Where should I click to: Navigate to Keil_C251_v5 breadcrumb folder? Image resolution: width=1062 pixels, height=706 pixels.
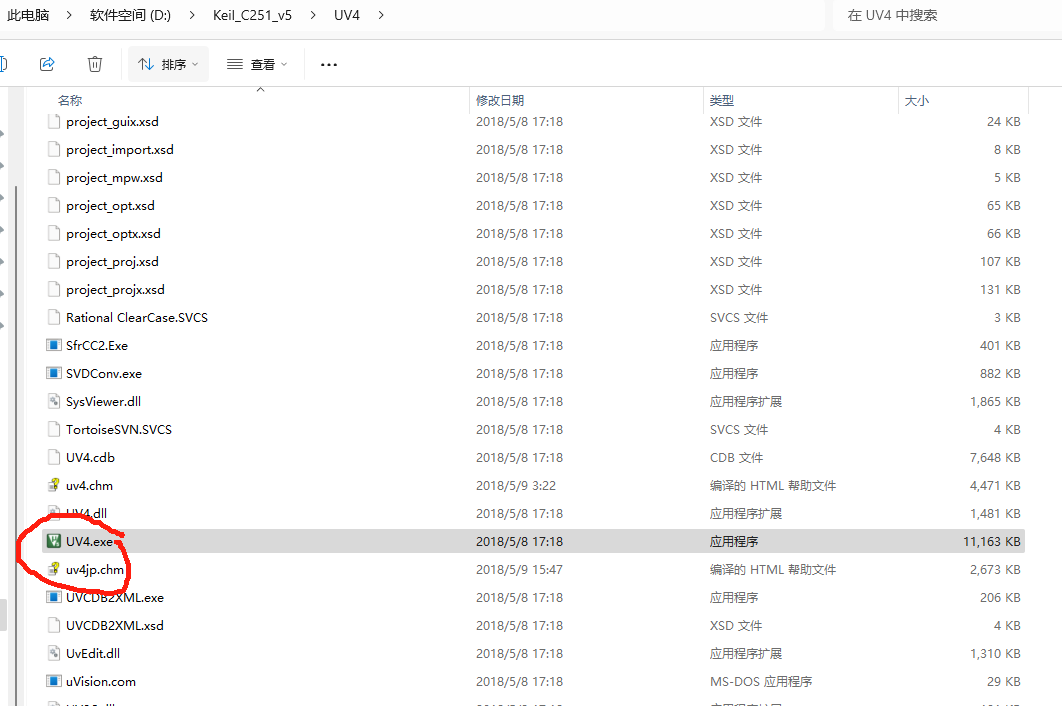click(x=253, y=15)
